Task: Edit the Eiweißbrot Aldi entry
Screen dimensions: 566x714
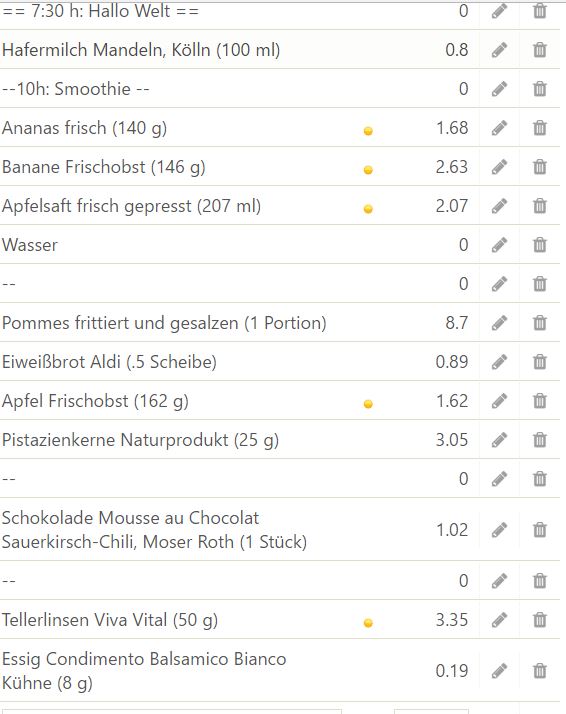Action: [x=500, y=362]
